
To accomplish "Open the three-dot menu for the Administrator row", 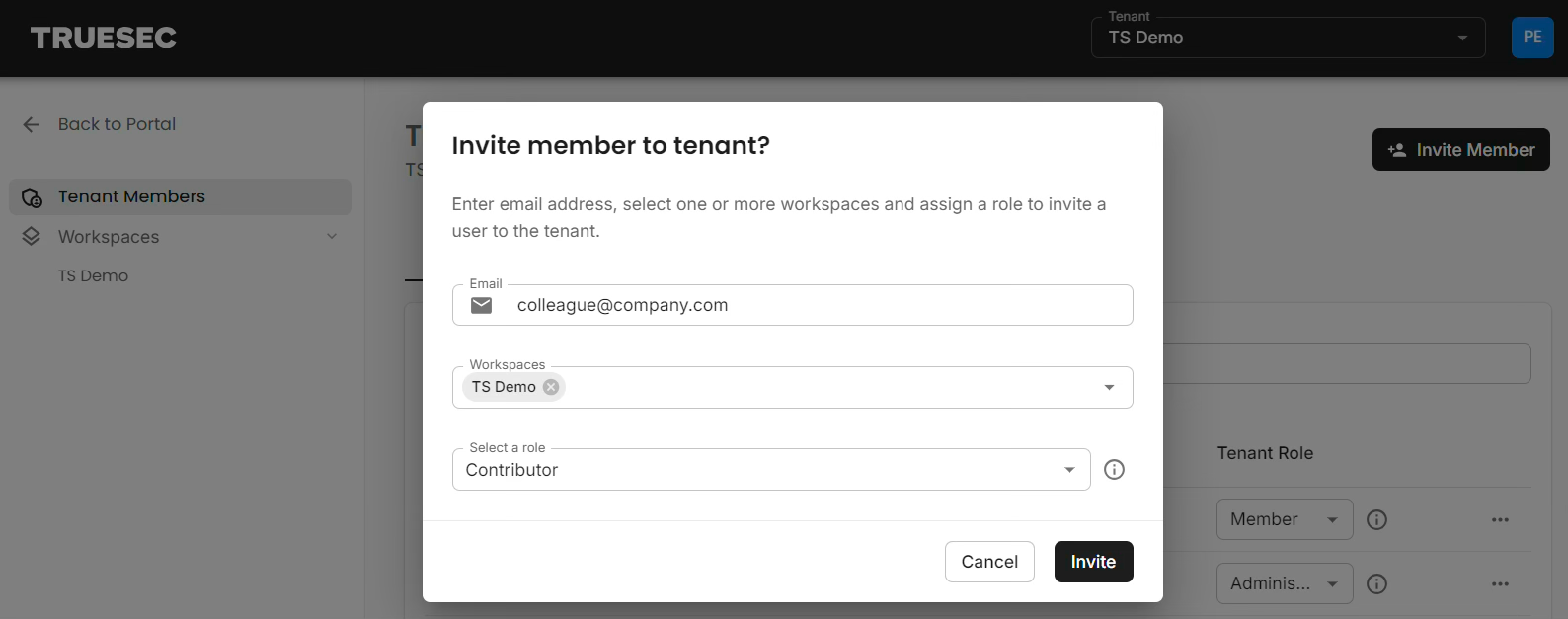I will point(1500,583).
